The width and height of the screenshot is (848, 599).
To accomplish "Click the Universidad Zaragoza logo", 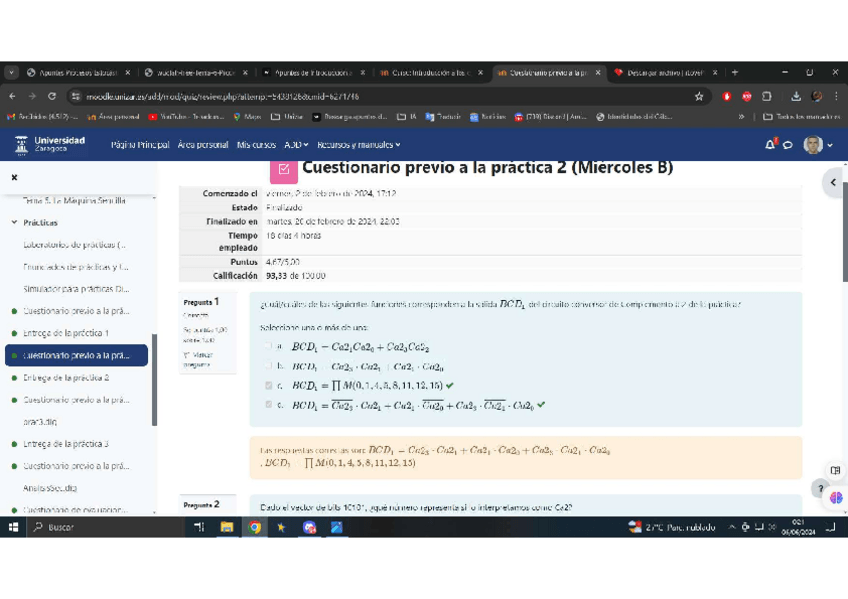I will point(49,144).
